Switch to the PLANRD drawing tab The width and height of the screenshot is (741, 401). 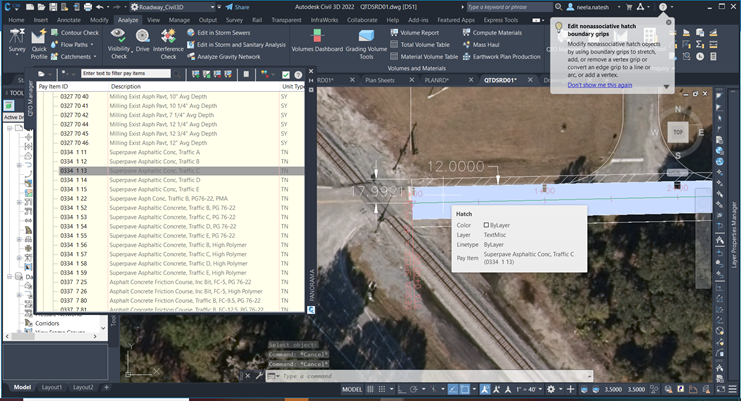(x=436, y=80)
